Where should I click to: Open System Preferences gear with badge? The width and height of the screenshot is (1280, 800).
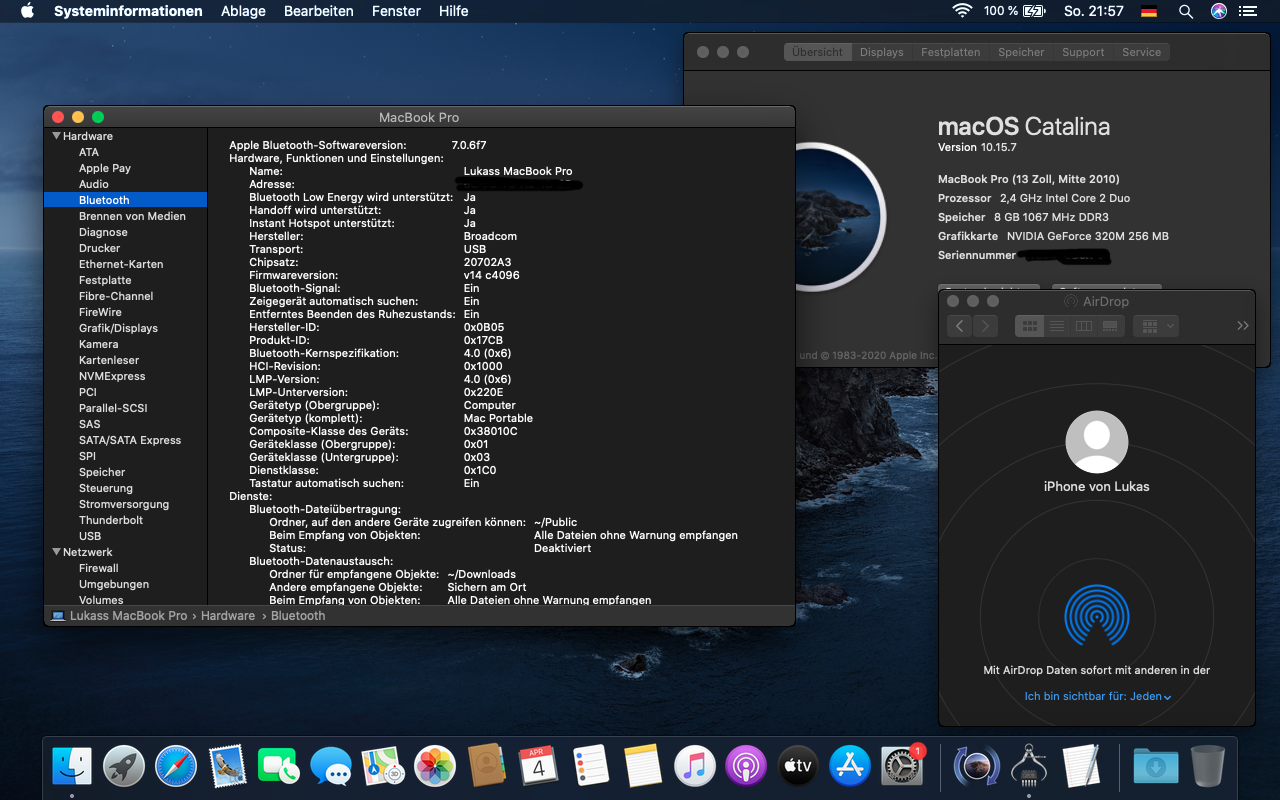902,766
